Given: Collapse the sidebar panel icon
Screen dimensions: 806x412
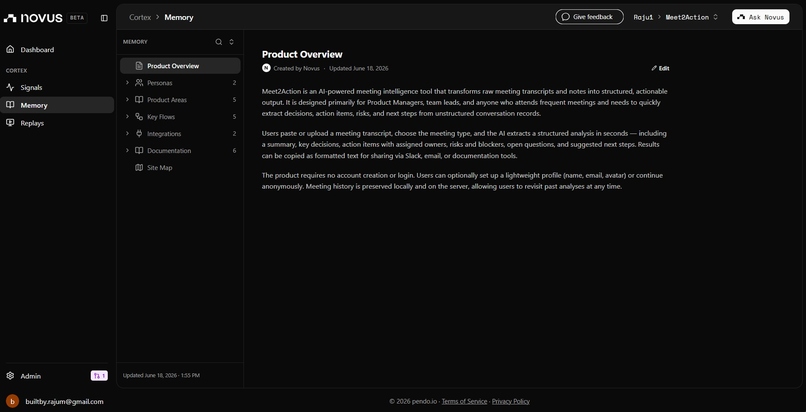Looking at the screenshot, I should (104, 18).
